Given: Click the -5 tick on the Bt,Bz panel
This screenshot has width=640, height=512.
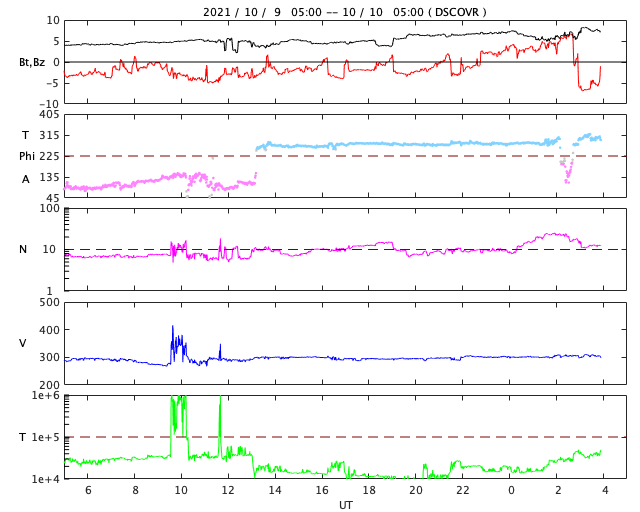Looking at the screenshot, I should click(x=53, y=83).
